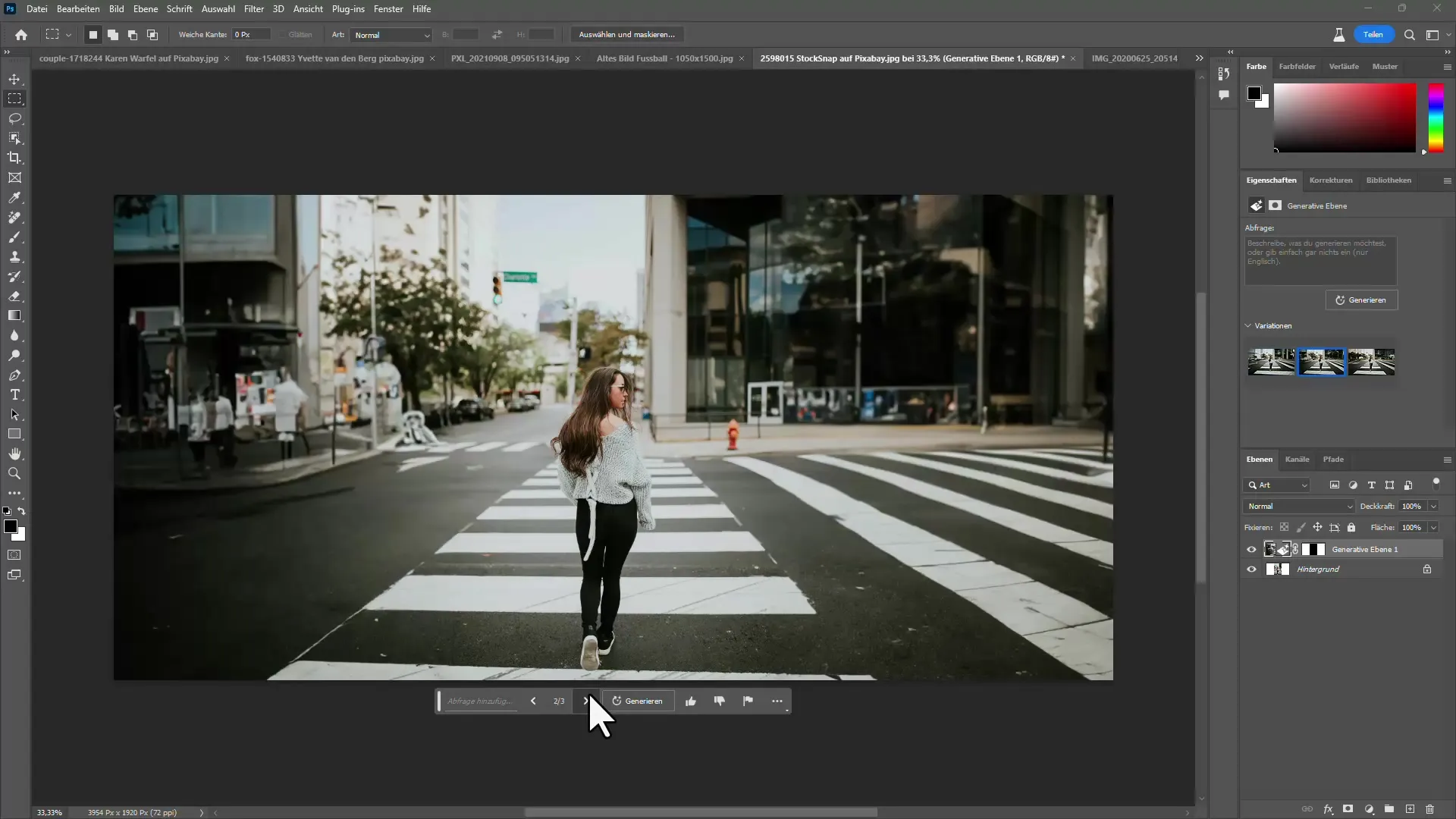Open the Filter menu
The width and height of the screenshot is (1456, 819).
tap(253, 8)
